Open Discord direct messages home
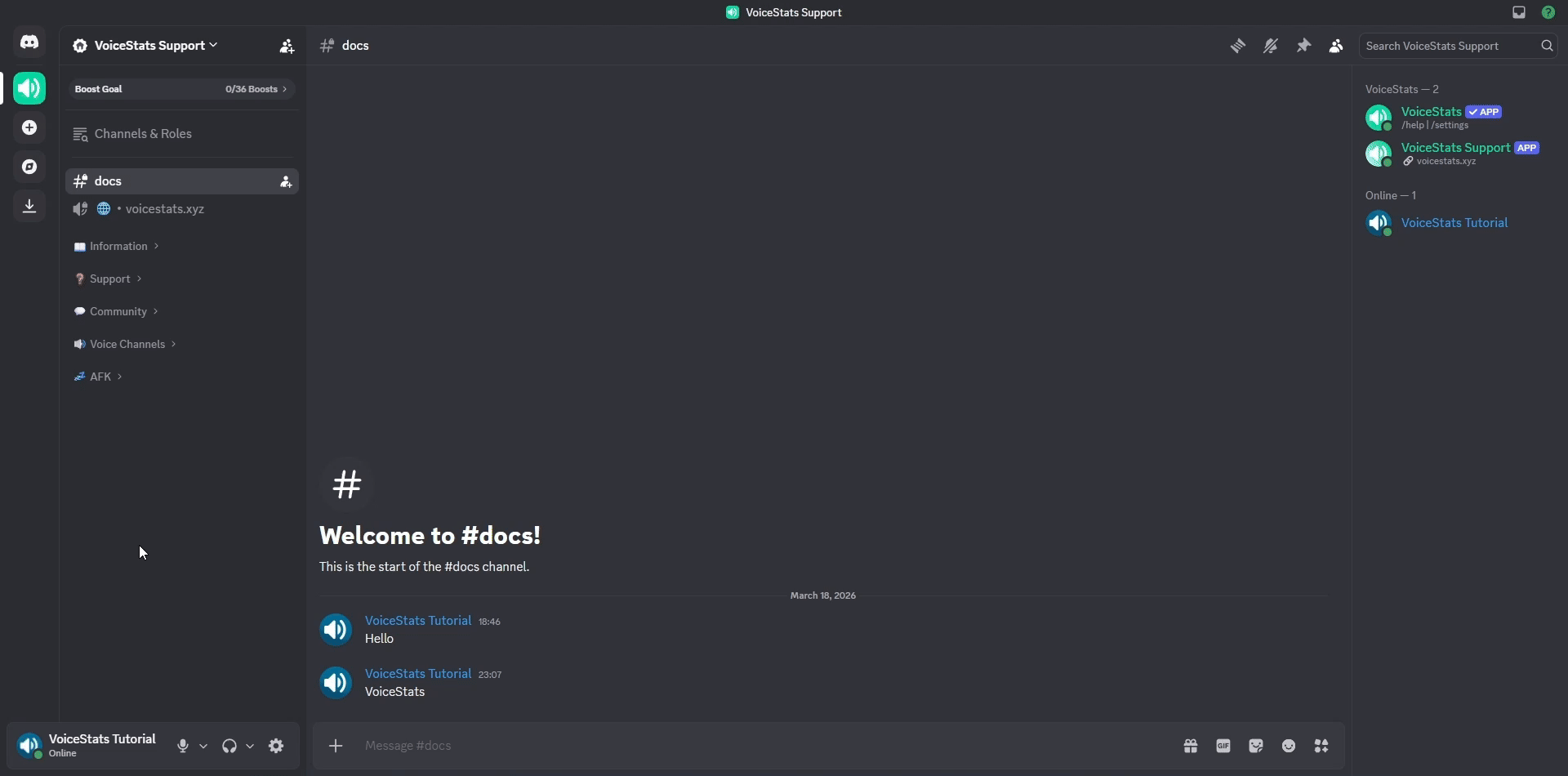The width and height of the screenshot is (1568, 776). pyautogui.click(x=29, y=42)
